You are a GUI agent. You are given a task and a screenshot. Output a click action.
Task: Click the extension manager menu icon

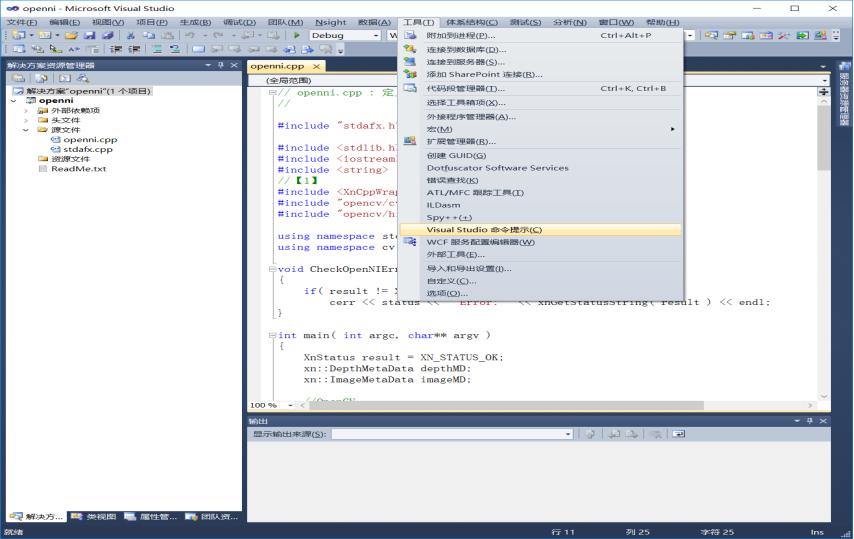(410, 142)
